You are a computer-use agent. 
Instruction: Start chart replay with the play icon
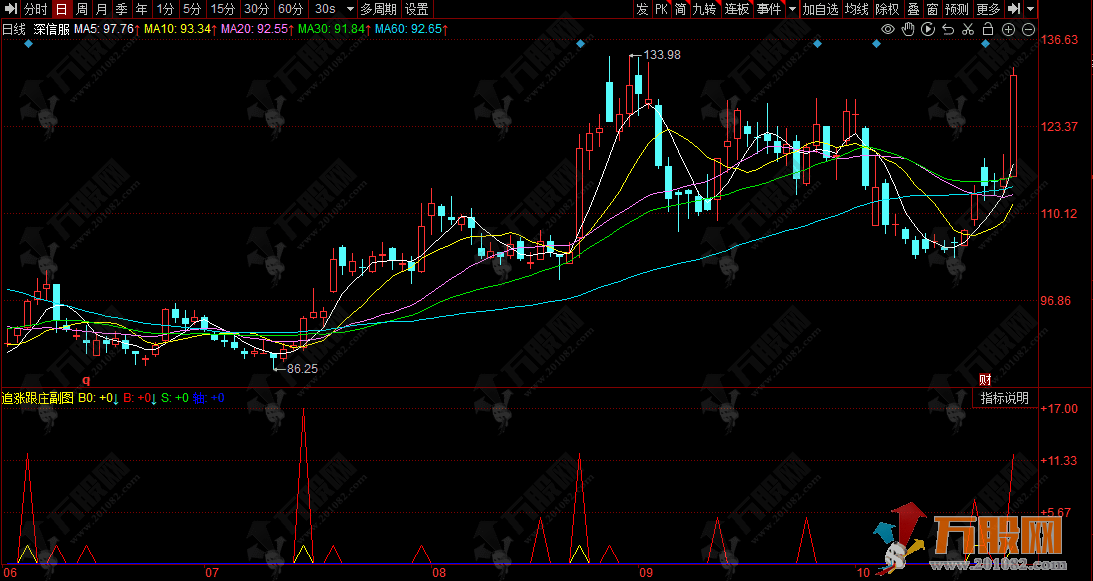pos(928,30)
